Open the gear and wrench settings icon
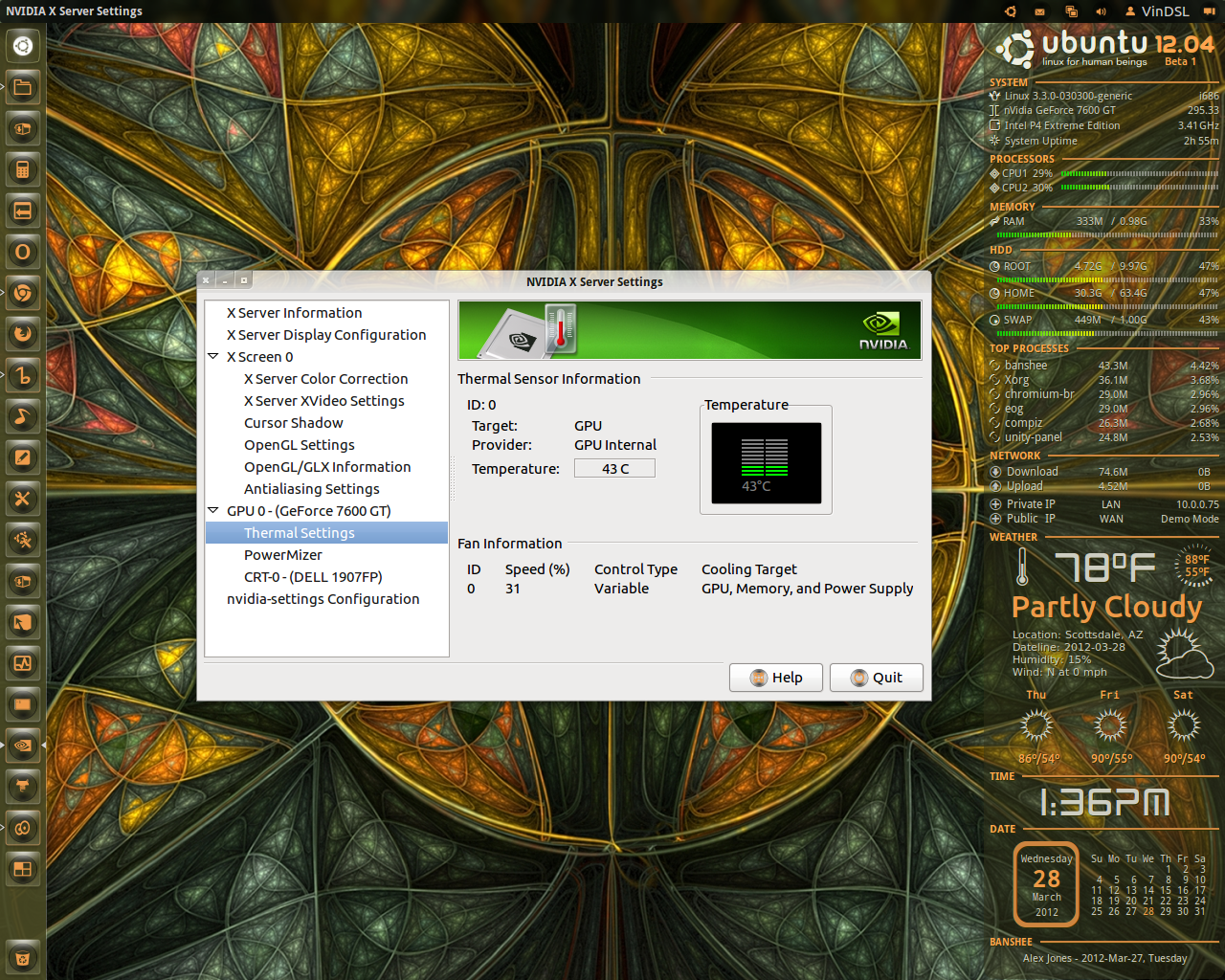Screen dimensions: 1225x980 coord(23,540)
